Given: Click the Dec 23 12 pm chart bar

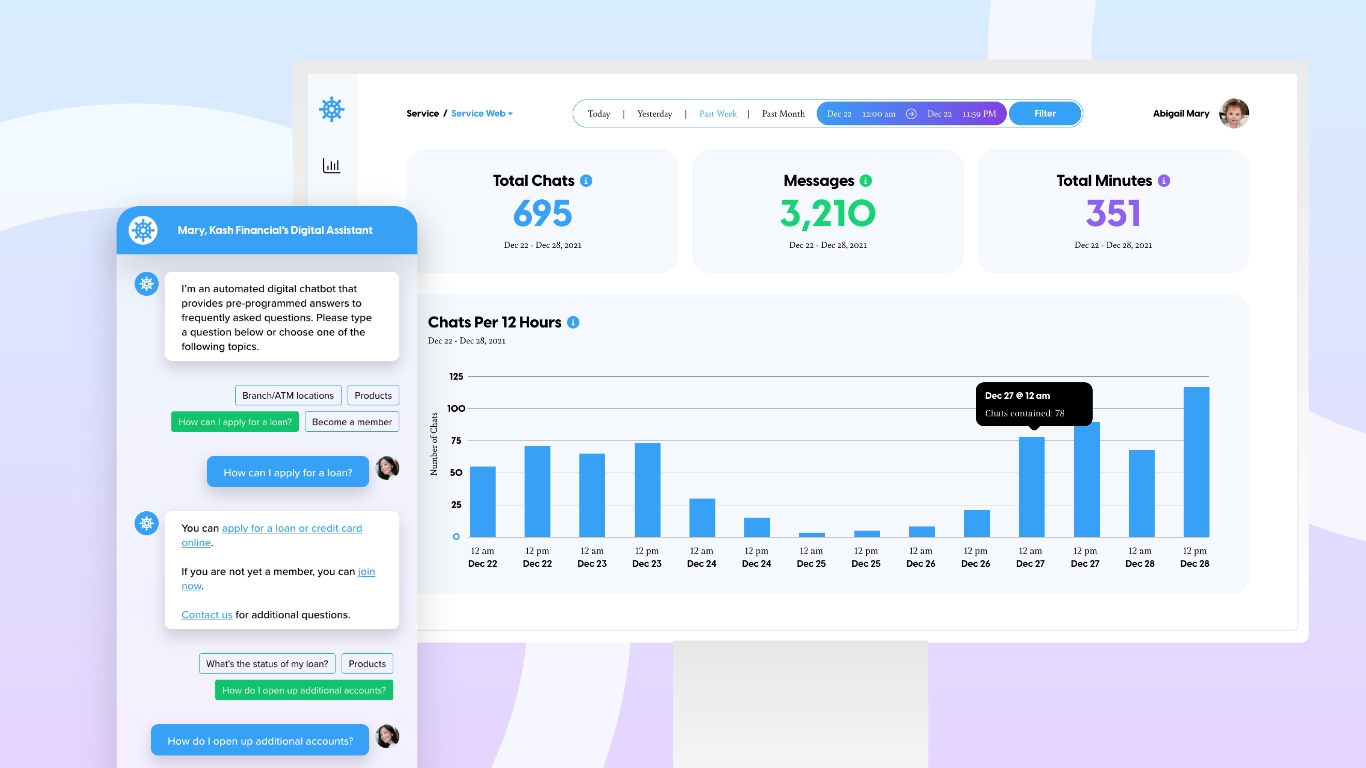Looking at the screenshot, I should pyautogui.click(x=647, y=490).
